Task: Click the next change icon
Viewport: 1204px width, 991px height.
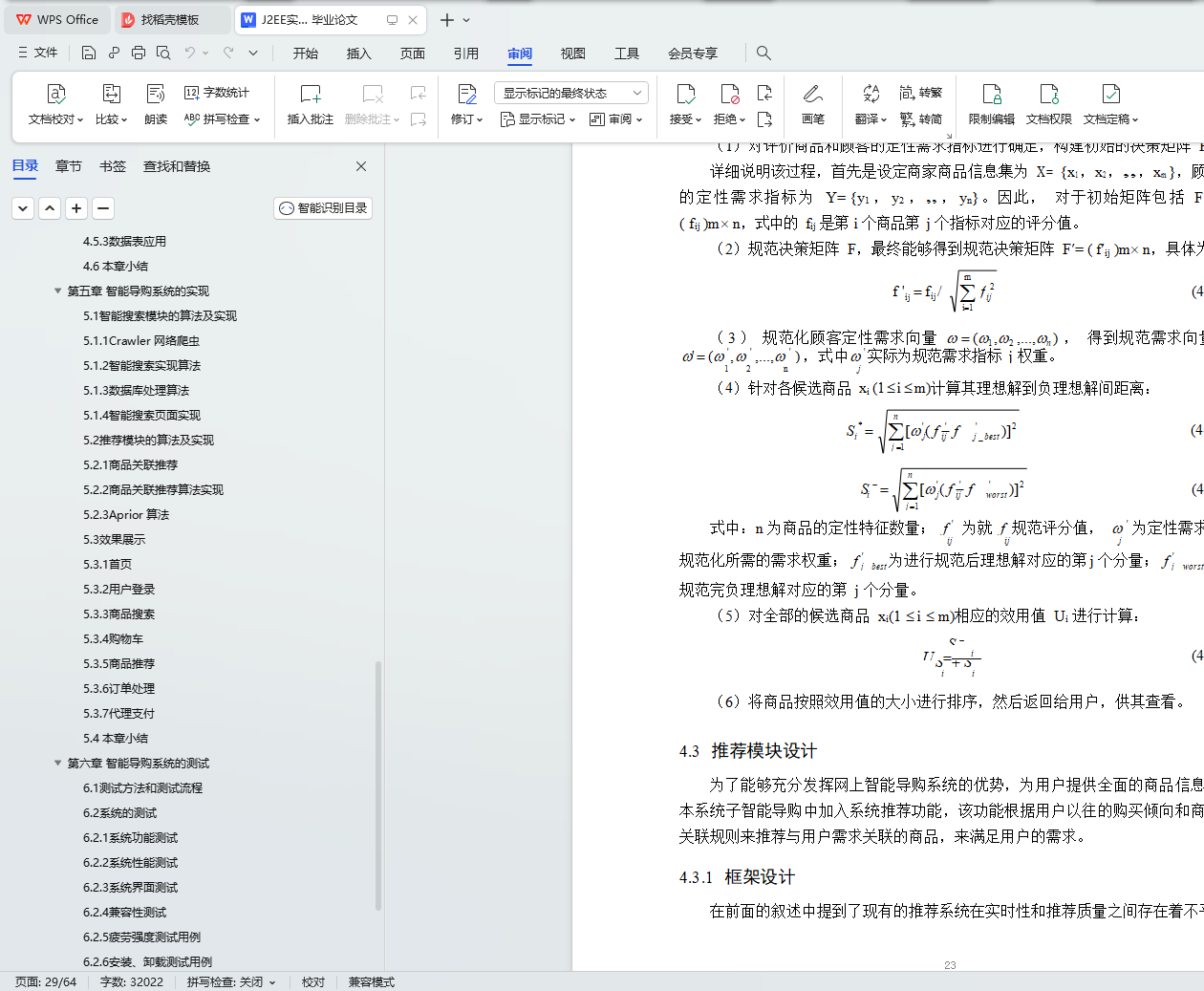Action: 764,119
